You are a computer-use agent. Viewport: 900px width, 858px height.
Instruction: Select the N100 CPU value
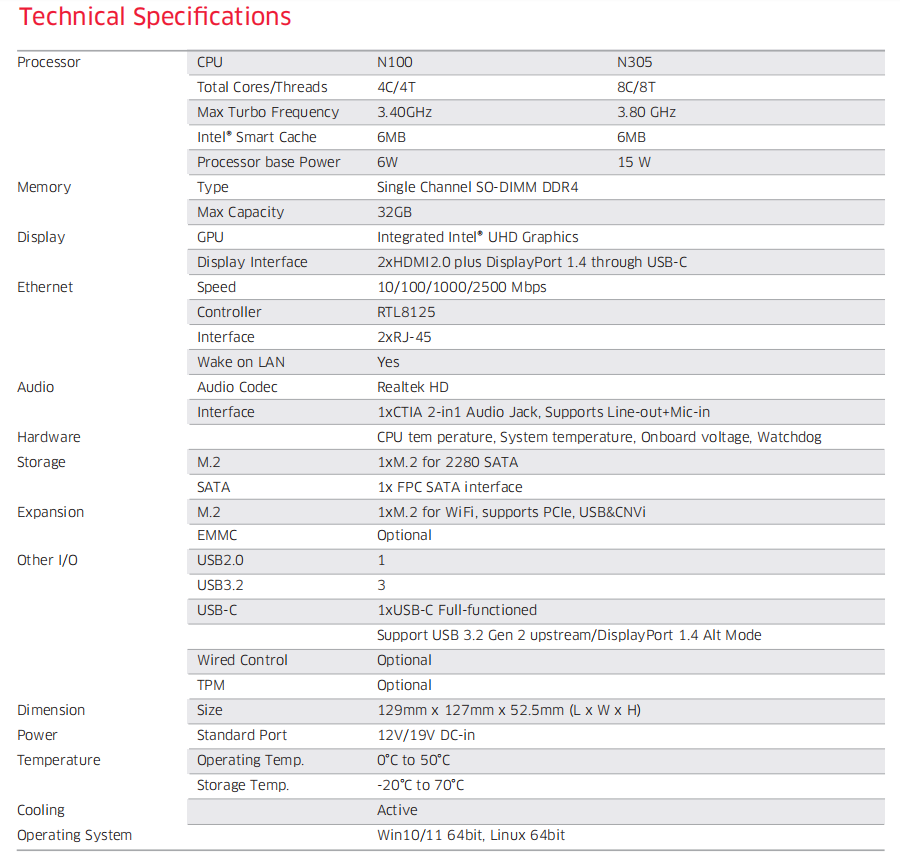click(x=394, y=62)
